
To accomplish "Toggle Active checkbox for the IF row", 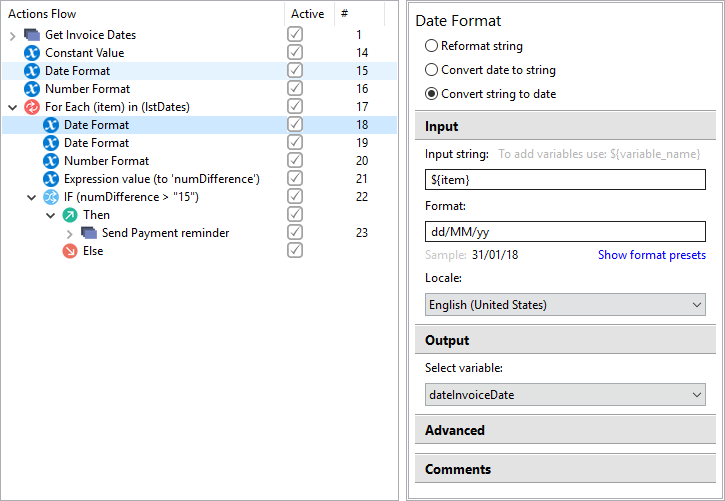I will 295,196.
